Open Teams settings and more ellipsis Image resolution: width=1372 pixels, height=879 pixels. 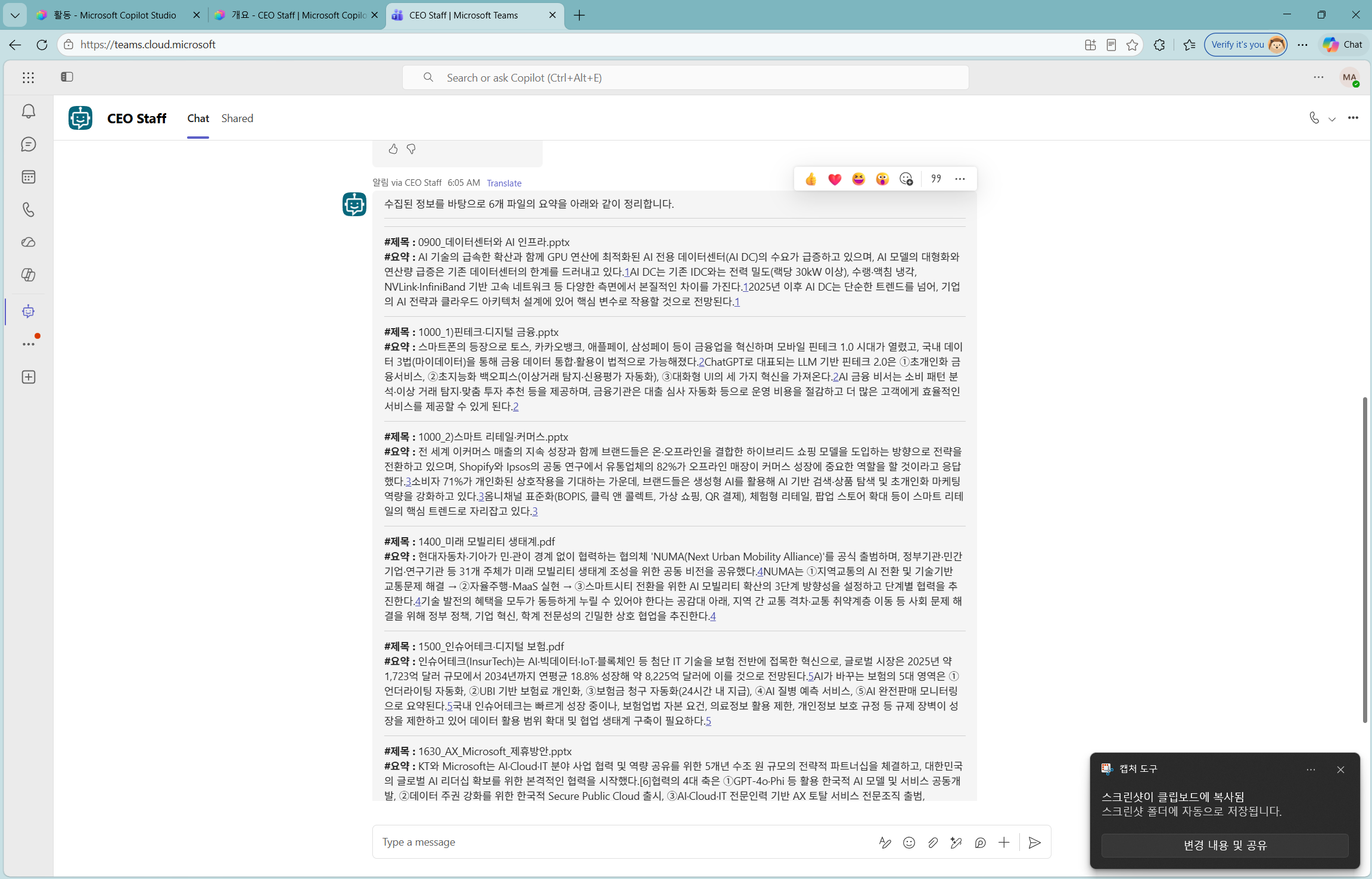point(1318,77)
